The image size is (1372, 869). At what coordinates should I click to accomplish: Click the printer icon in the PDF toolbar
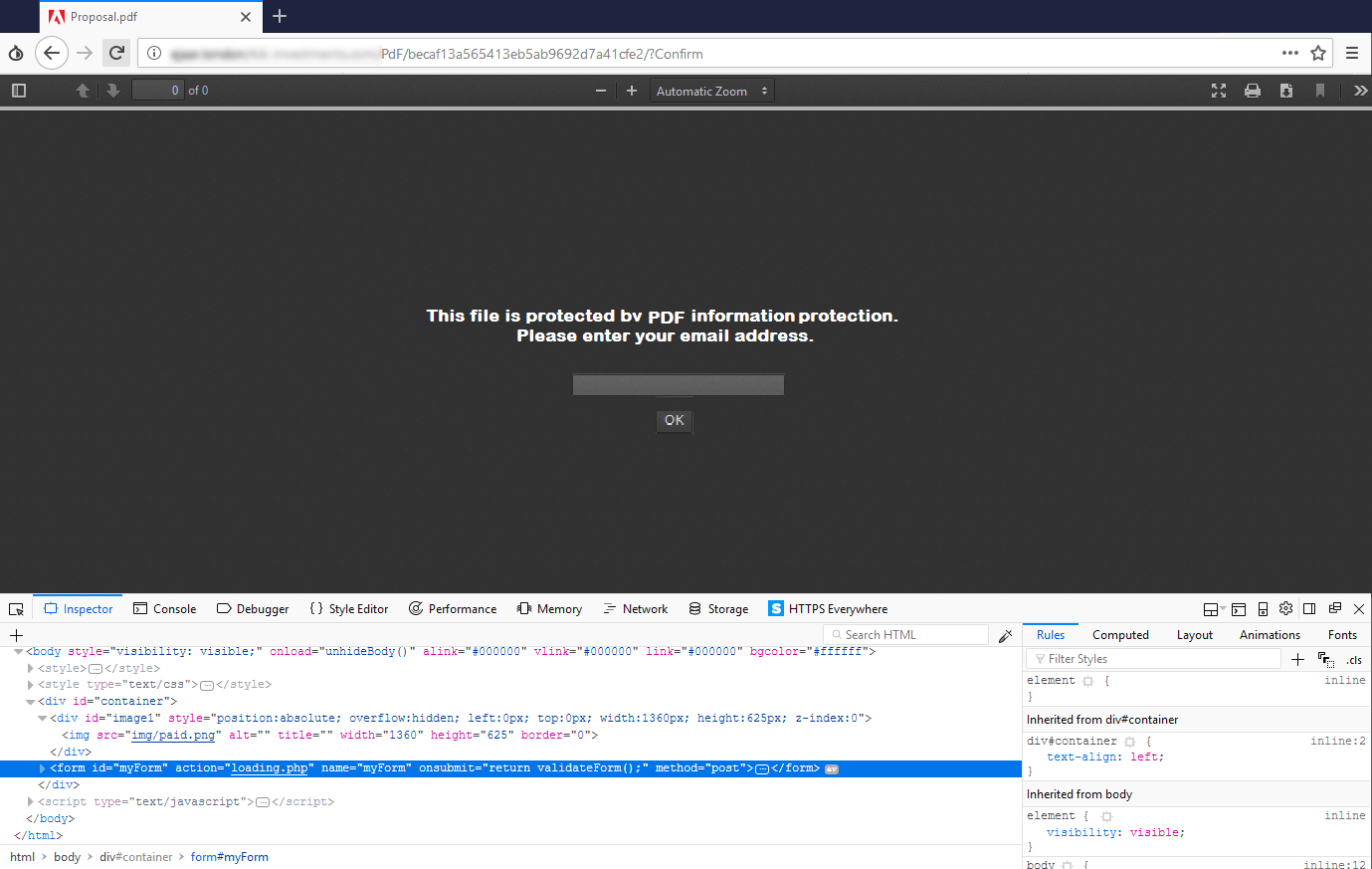(x=1253, y=91)
